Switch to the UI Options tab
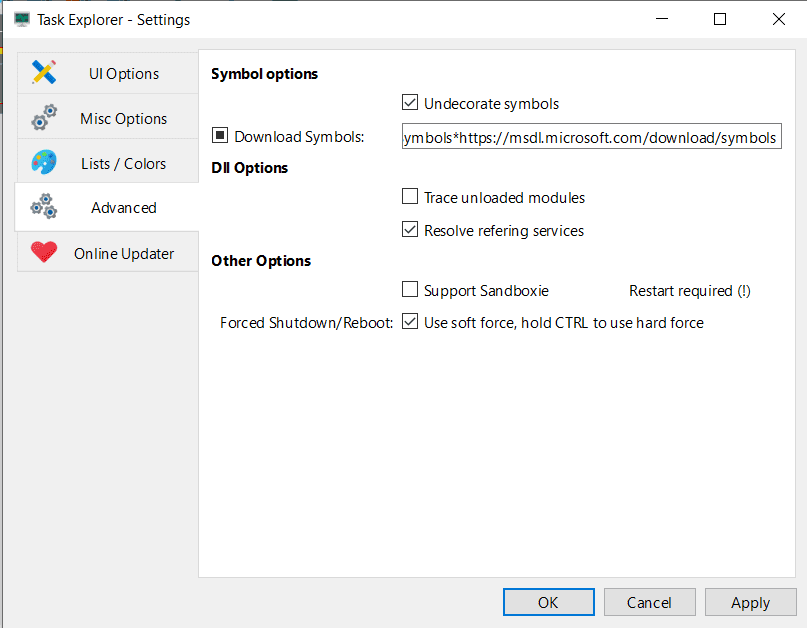The image size is (807, 628). coord(124,73)
